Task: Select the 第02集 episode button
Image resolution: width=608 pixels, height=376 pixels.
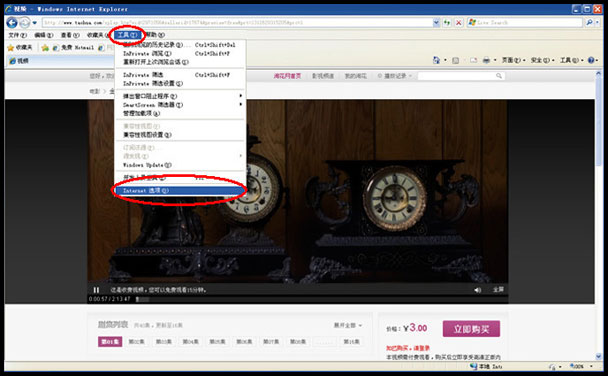Action: (x=136, y=342)
